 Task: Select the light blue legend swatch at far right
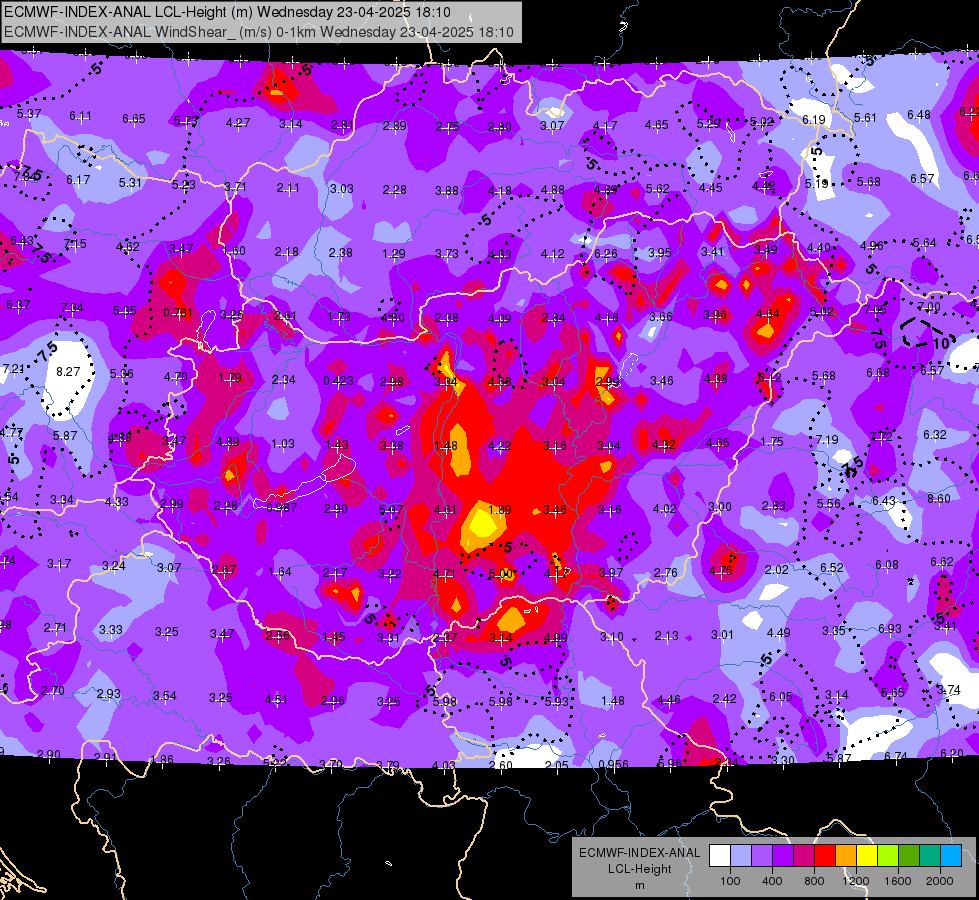click(x=951, y=856)
